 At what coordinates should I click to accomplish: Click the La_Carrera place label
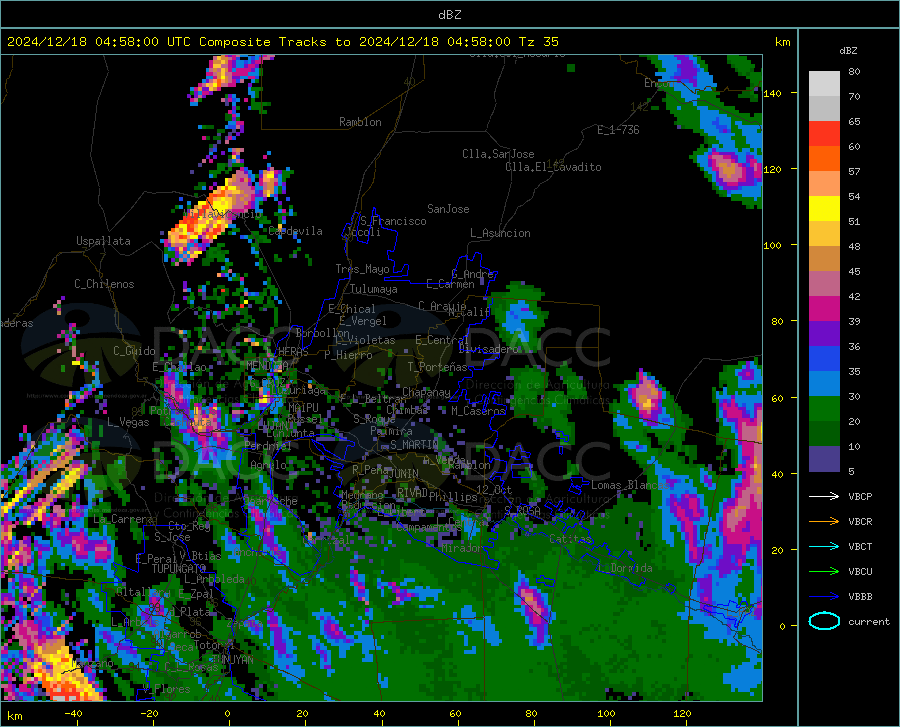123,519
